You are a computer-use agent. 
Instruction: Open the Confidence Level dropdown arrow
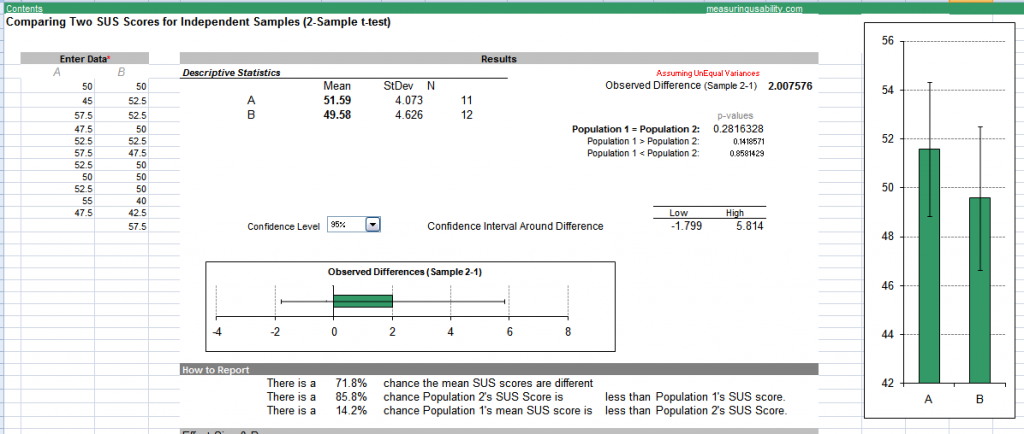point(372,225)
